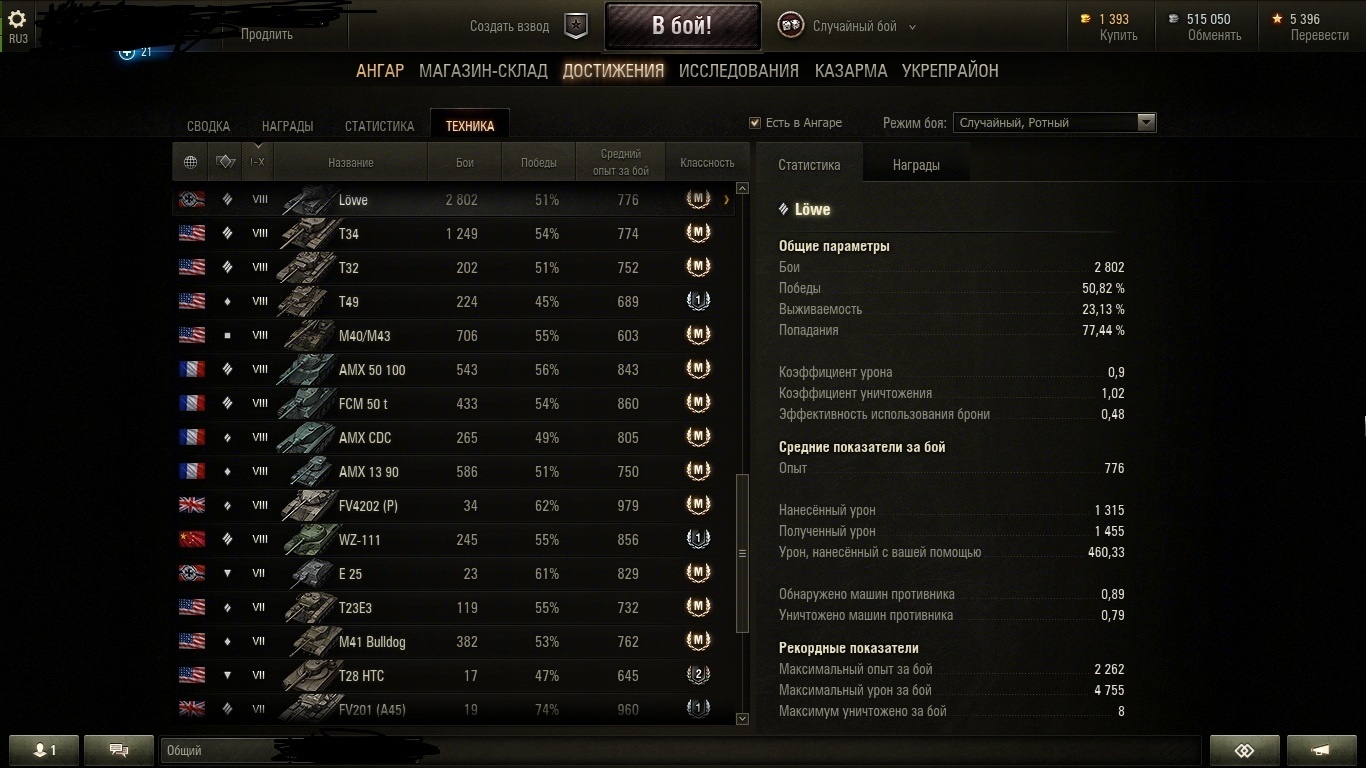Sort vehicles by vehicle type icon
The width and height of the screenshot is (1366, 768).
[x=225, y=162]
